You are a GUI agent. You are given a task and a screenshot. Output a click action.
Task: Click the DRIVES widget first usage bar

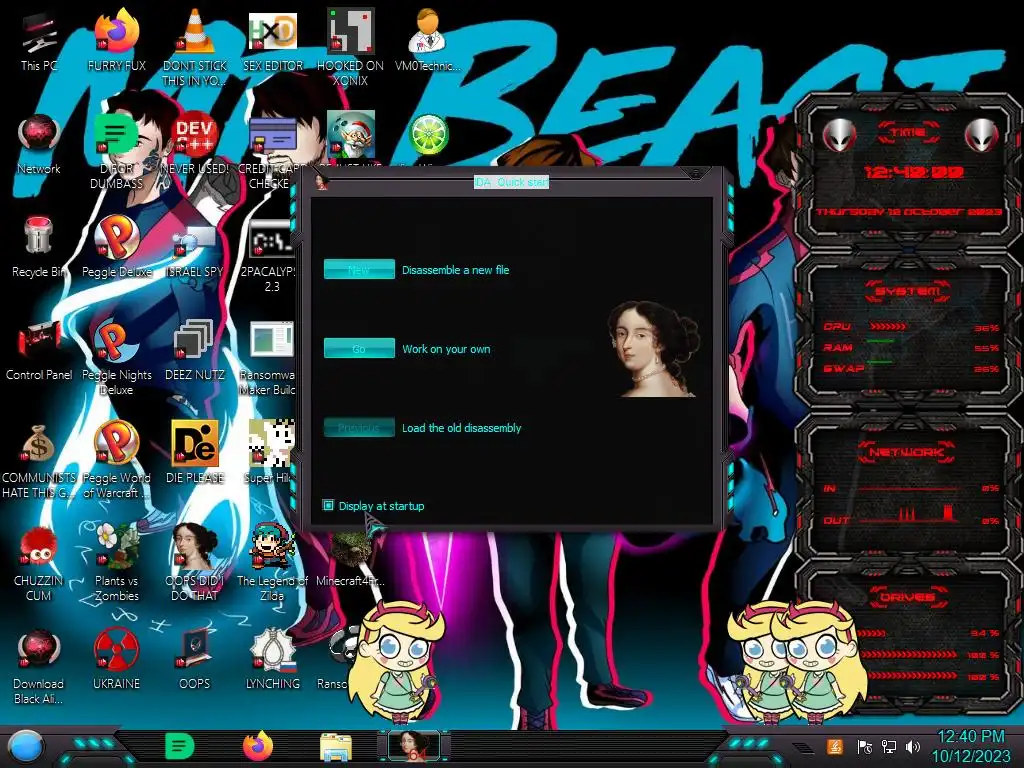(927, 633)
